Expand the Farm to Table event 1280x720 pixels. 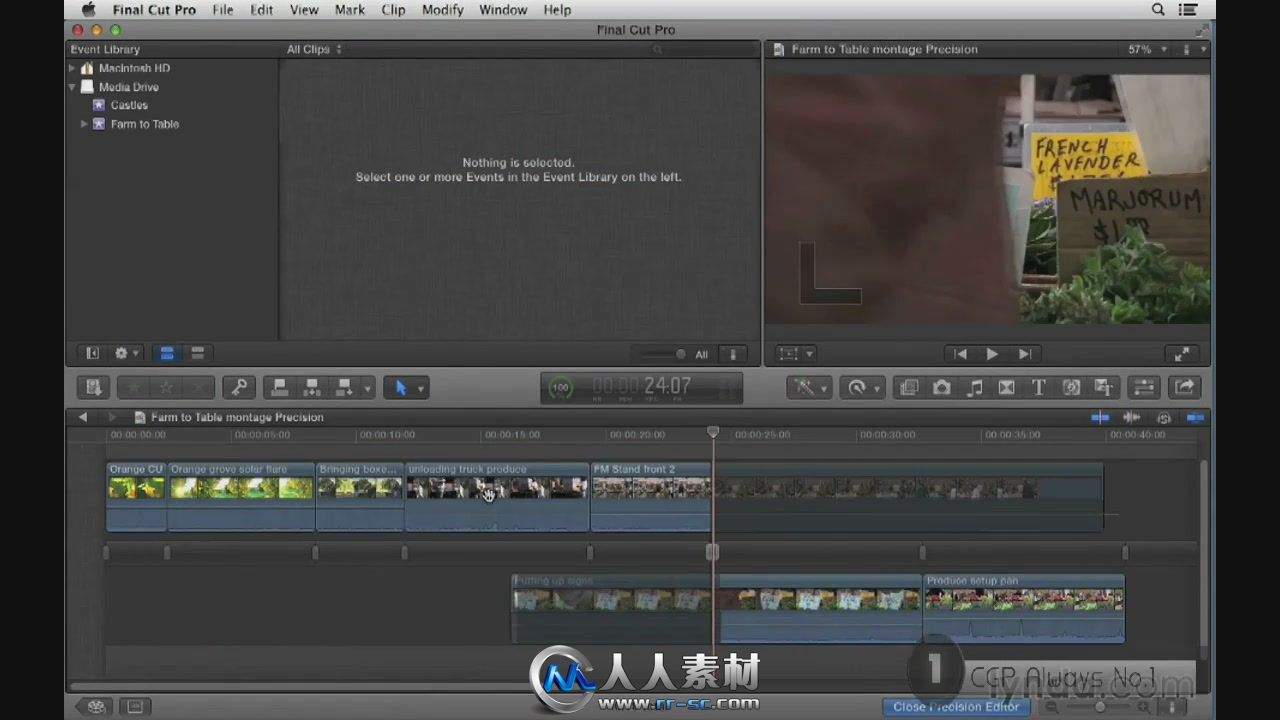coord(83,124)
